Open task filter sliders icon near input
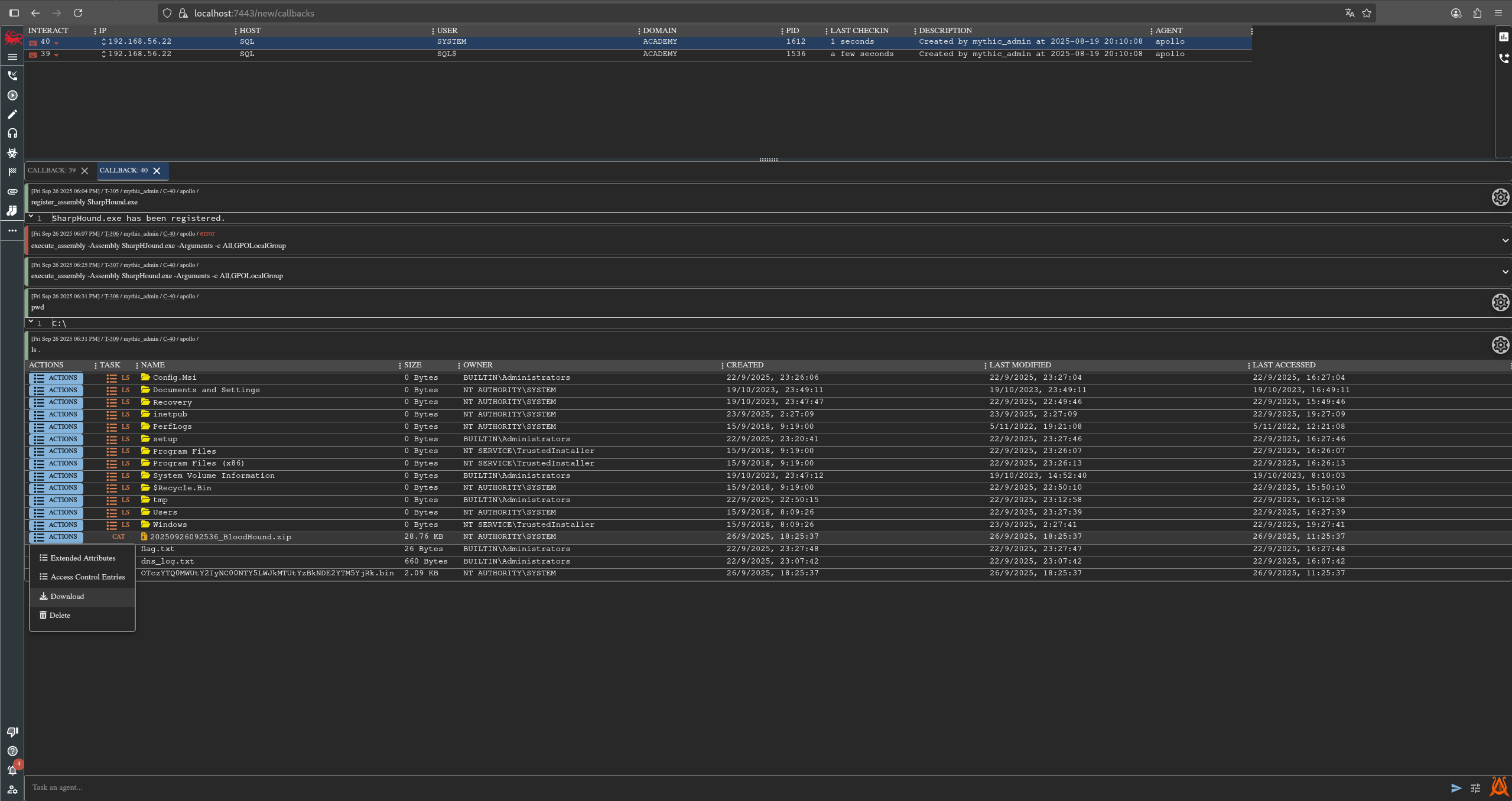Viewport: 1512px width, 801px height. click(1475, 788)
